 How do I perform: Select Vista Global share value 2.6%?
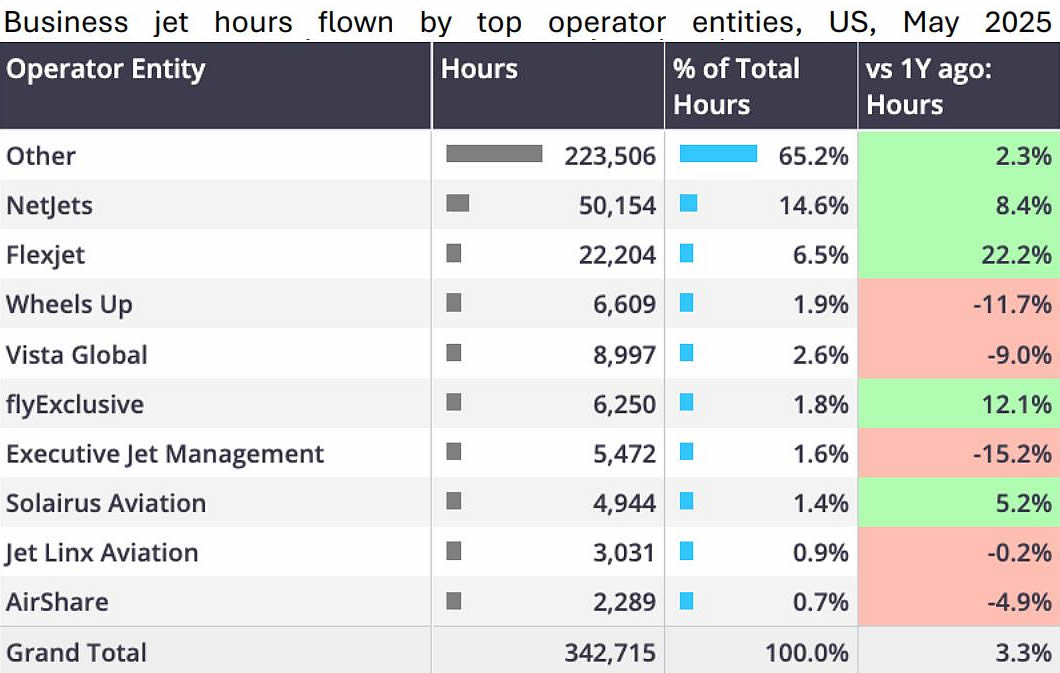pos(821,355)
